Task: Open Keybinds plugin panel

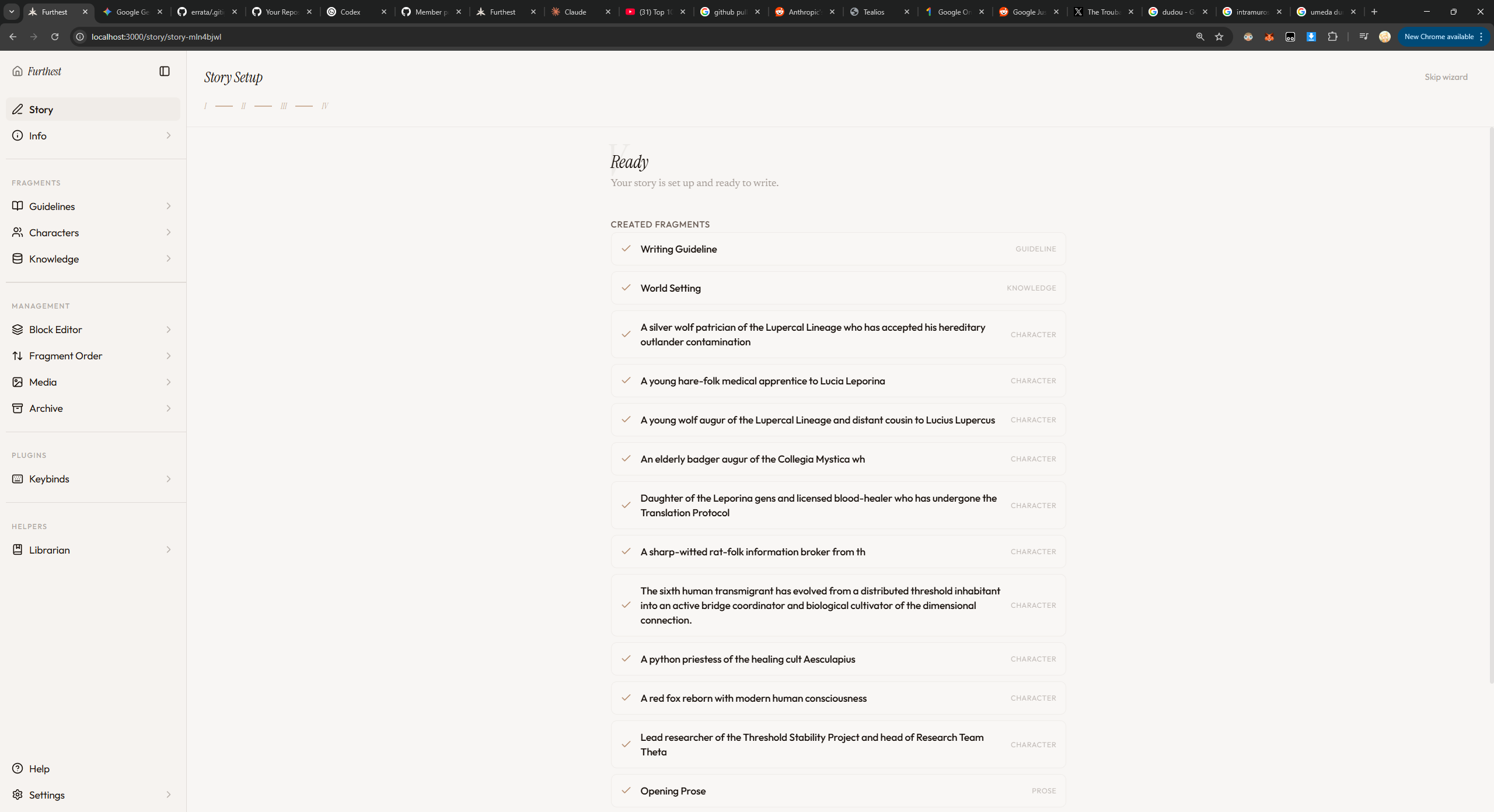Action: [x=49, y=479]
